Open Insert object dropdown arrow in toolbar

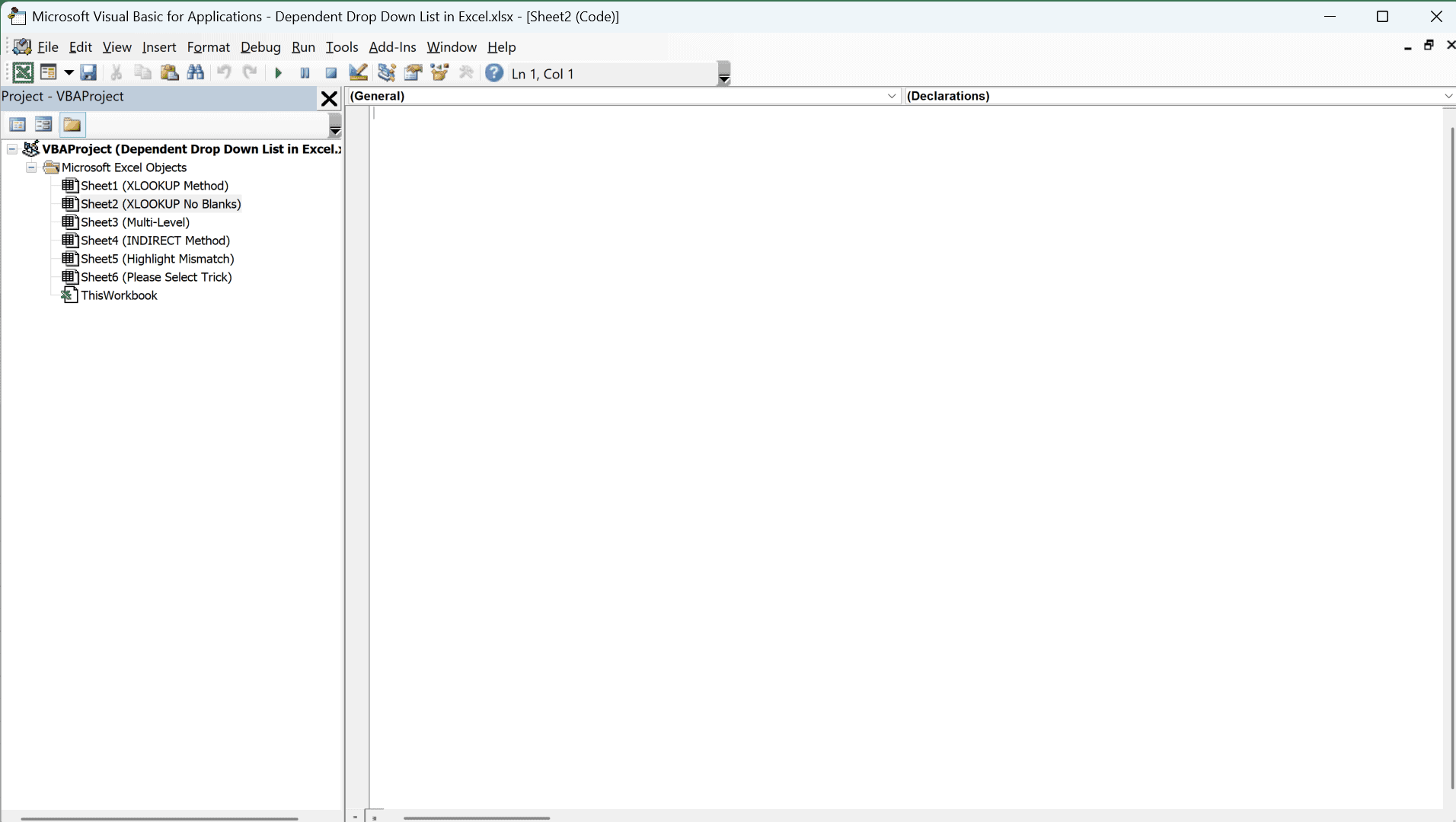(x=69, y=73)
